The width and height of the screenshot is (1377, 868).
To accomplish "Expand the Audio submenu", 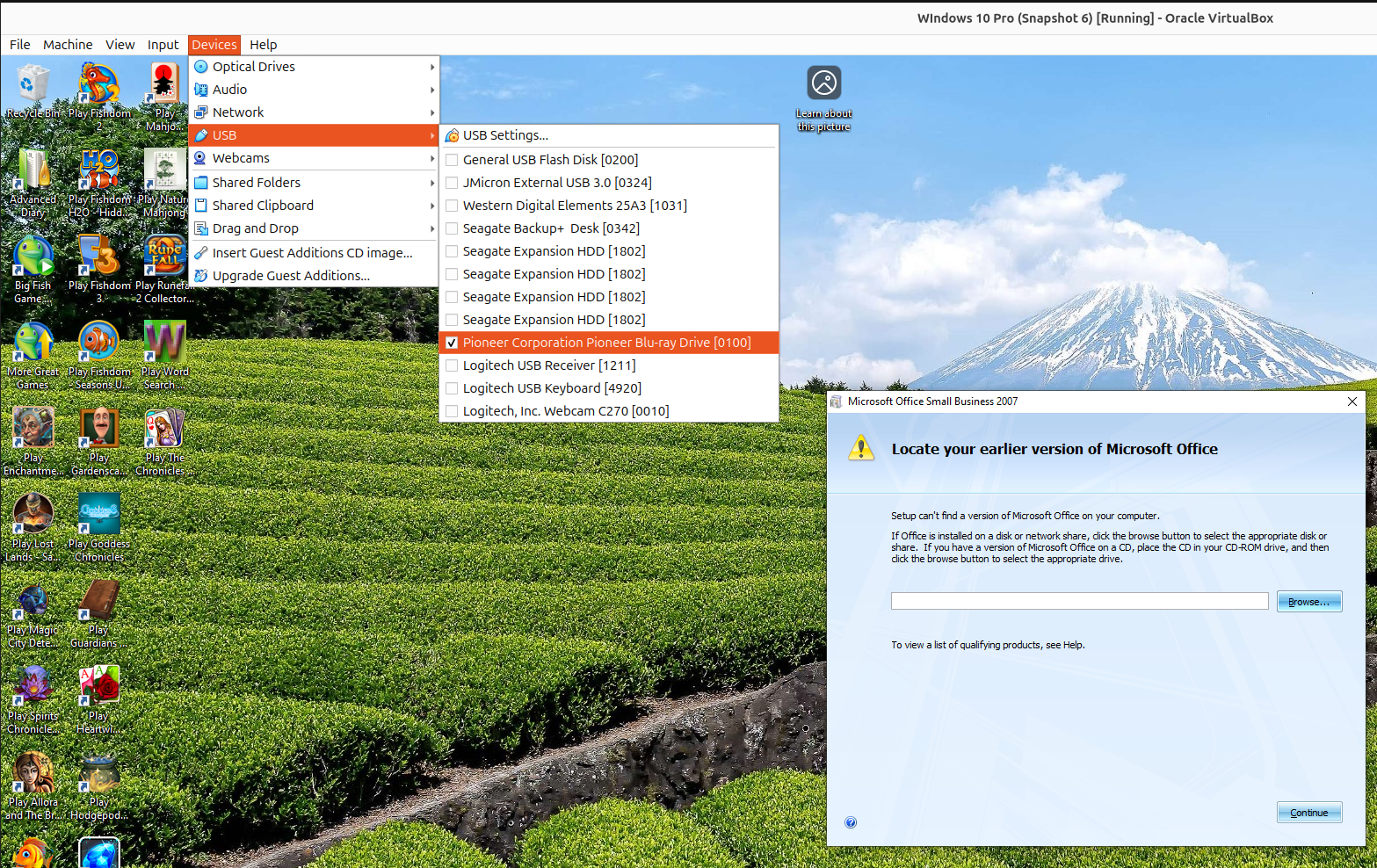I will pyautogui.click(x=314, y=90).
